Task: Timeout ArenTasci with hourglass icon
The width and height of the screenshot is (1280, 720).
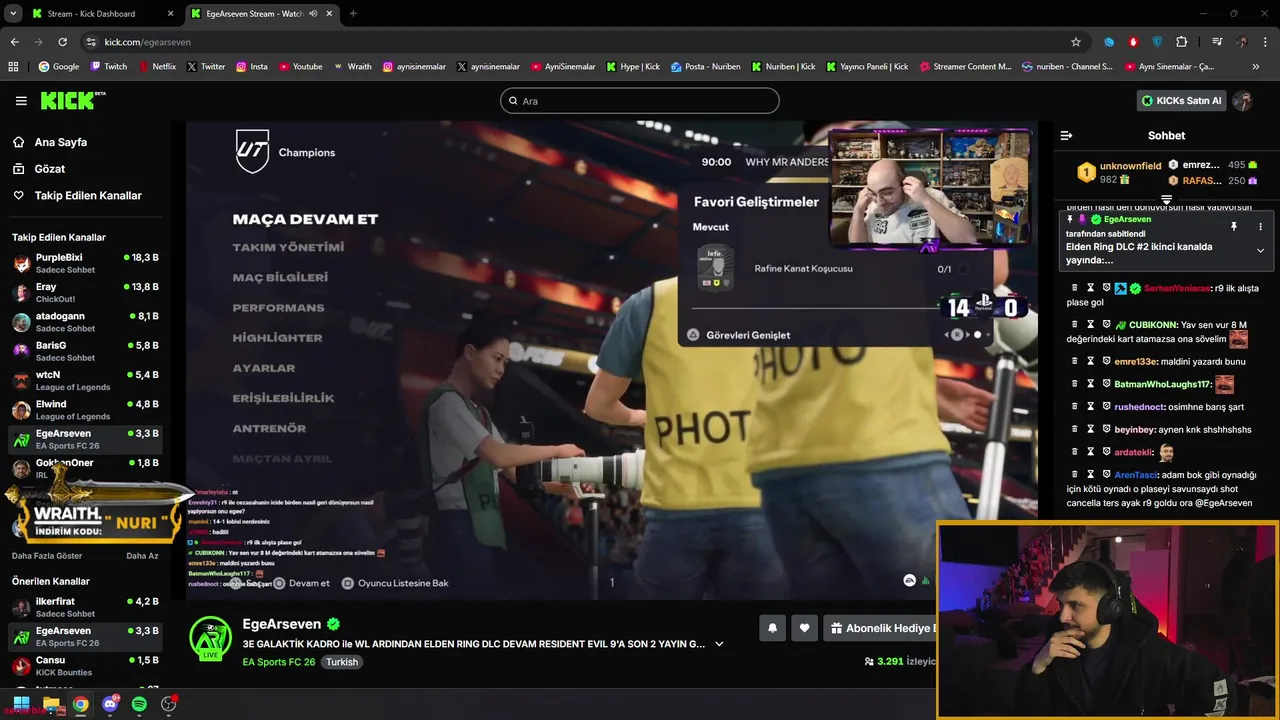Action: pyautogui.click(x=1091, y=474)
